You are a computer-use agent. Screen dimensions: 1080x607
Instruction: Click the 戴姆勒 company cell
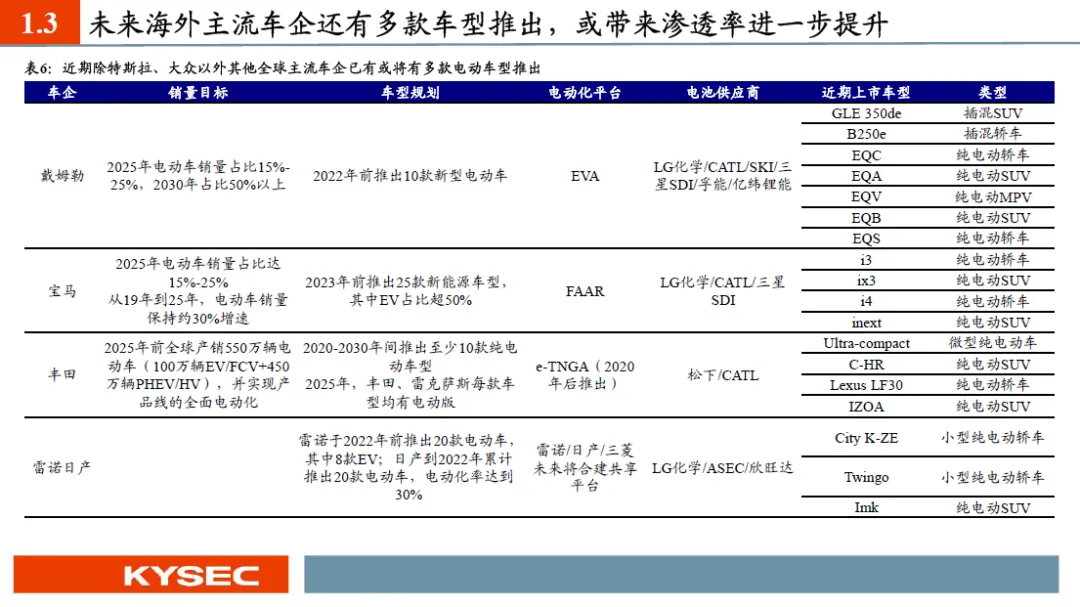coord(62,176)
